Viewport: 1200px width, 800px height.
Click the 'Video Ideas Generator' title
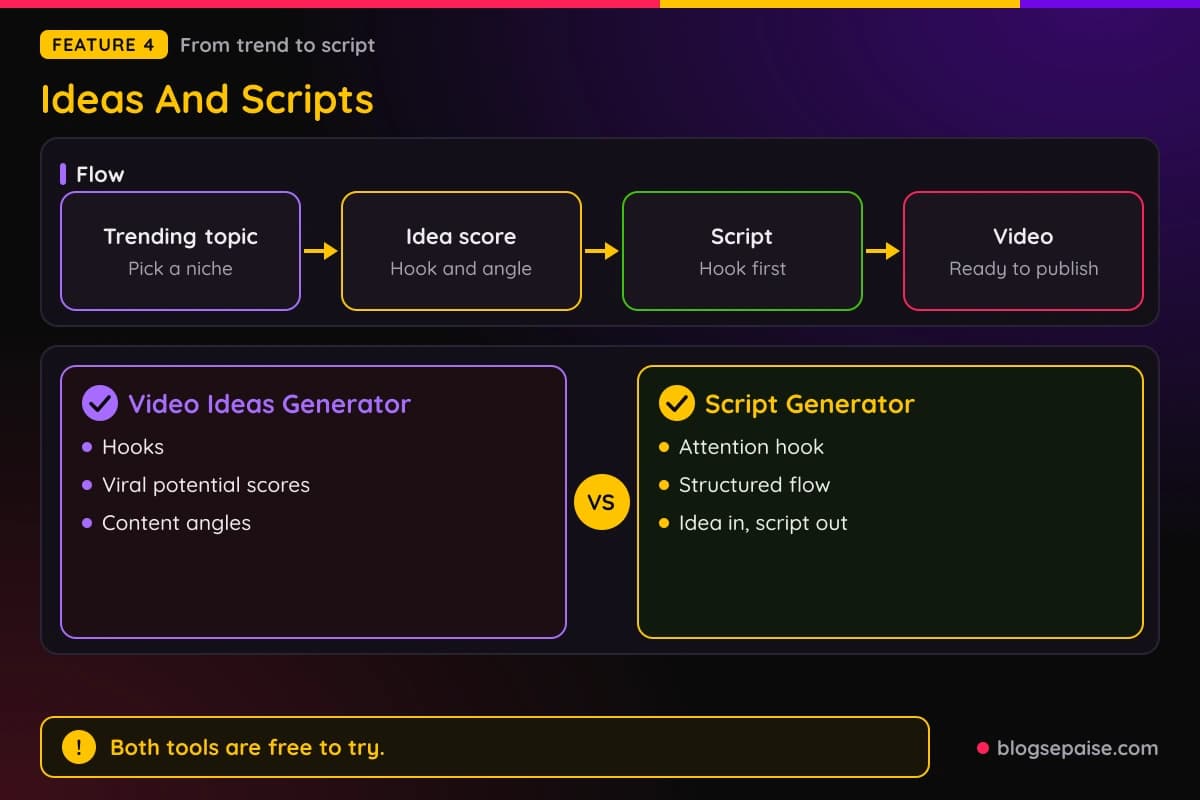pos(269,404)
